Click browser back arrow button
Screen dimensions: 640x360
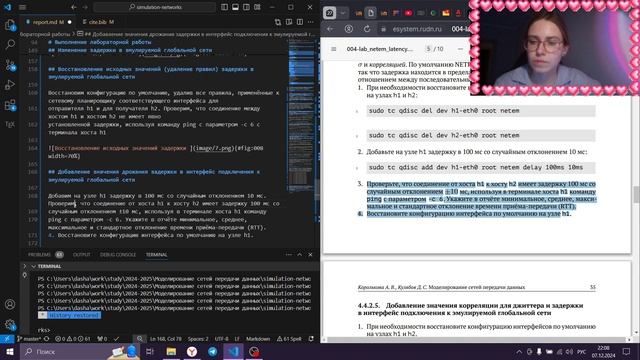click(330, 29)
